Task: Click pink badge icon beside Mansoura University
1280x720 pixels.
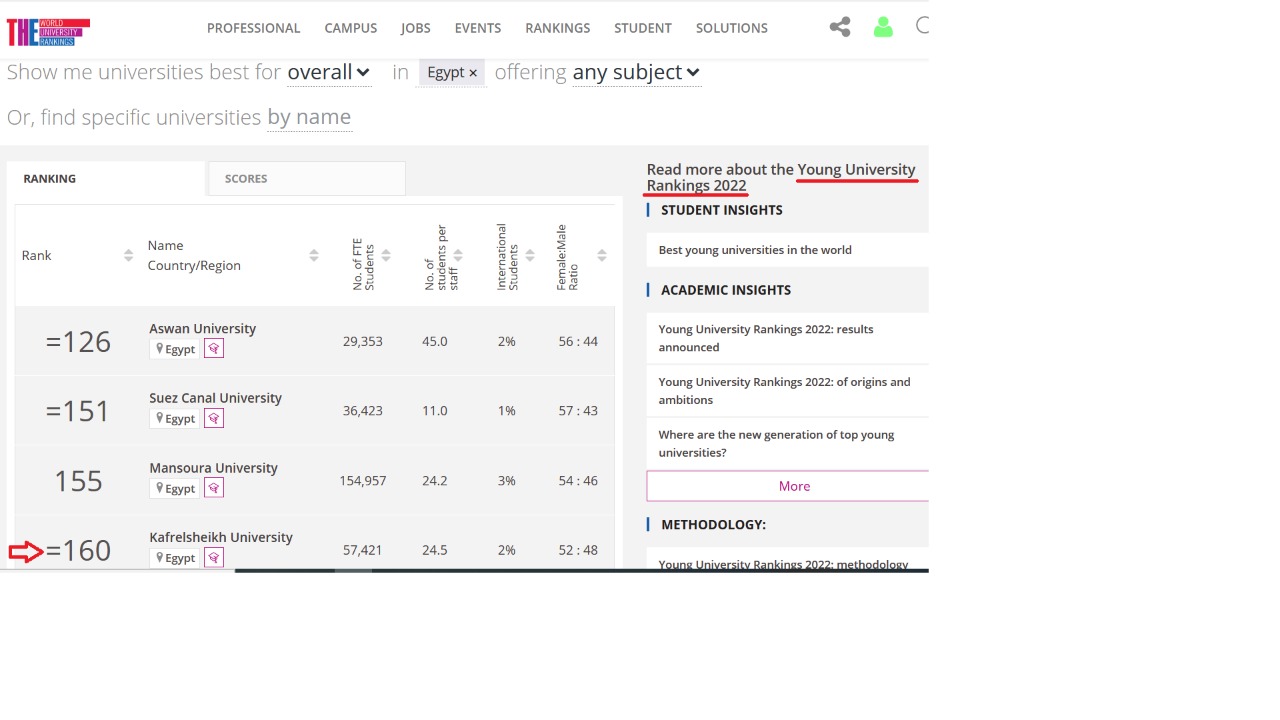Action: 213,488
